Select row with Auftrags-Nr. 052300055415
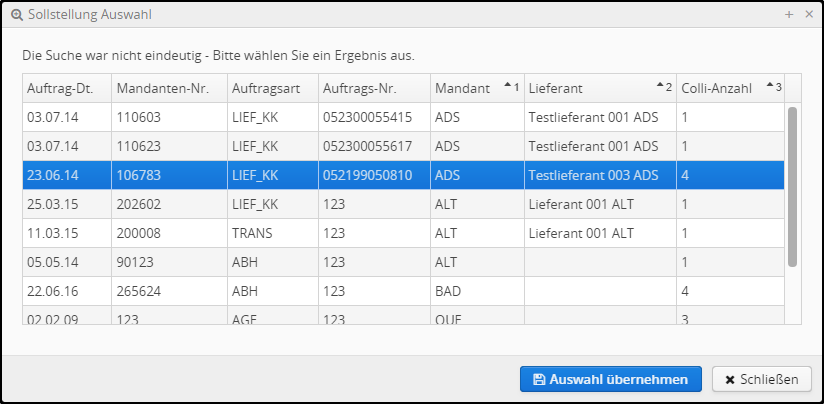Viewport: 824px width, 404px height. (403, 117)
